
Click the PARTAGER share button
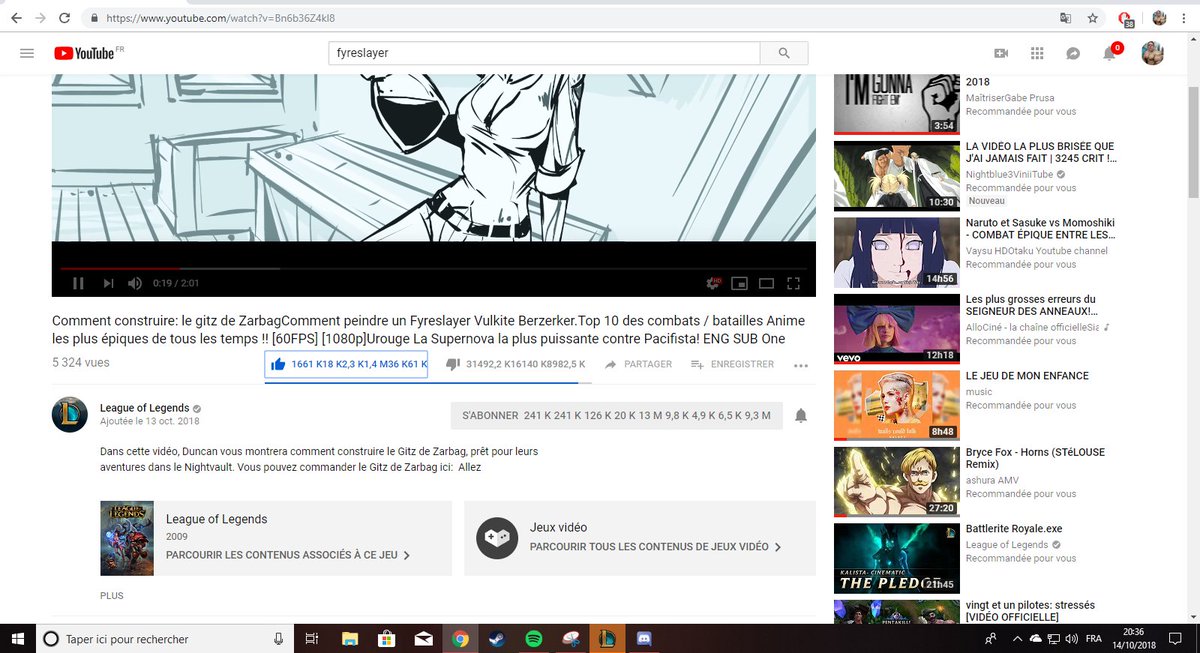[x=638, y=365]
